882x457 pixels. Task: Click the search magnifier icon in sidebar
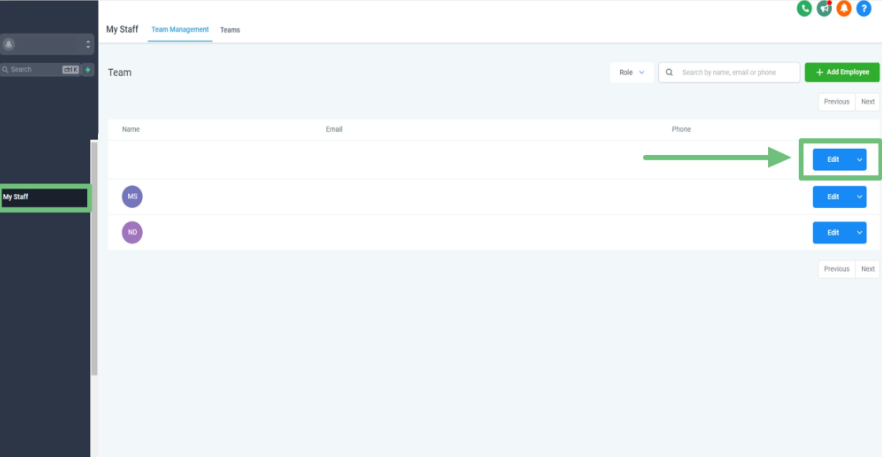(x=5, y=70)
